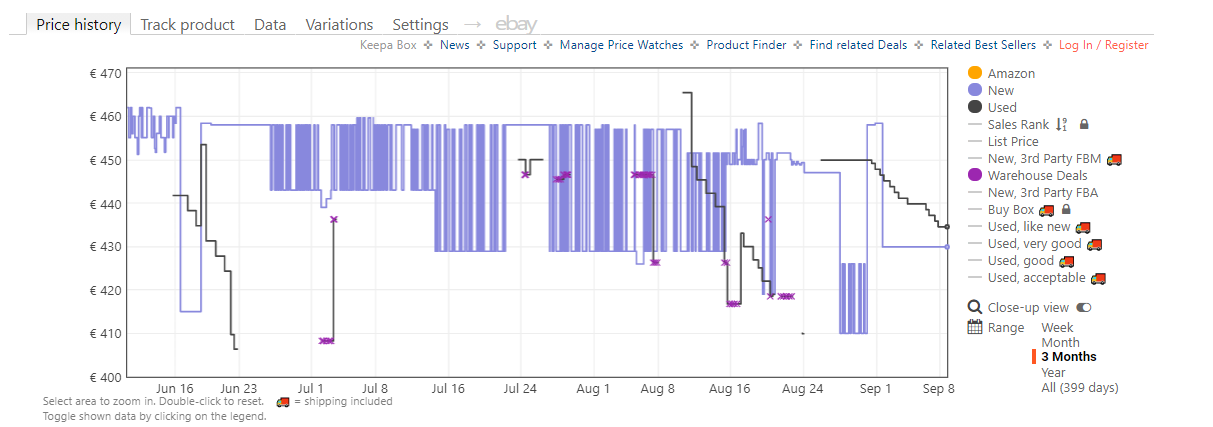Switch on the Close-up view toggle
The width and height of the screenshot is (1213, 427).
(1084, 308)
